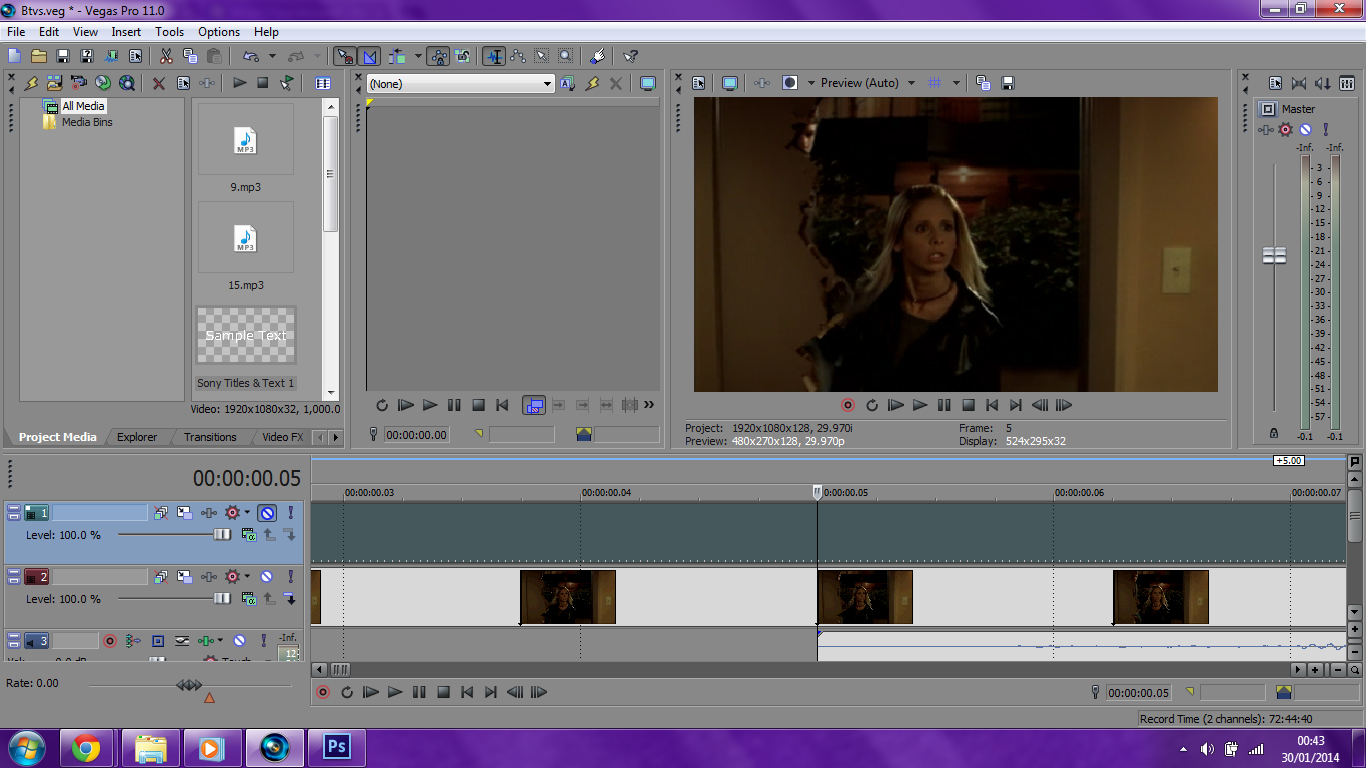Screen dimensions: 1366x768
Task: Switch to the Explorer tab
Action: (137, 437)
